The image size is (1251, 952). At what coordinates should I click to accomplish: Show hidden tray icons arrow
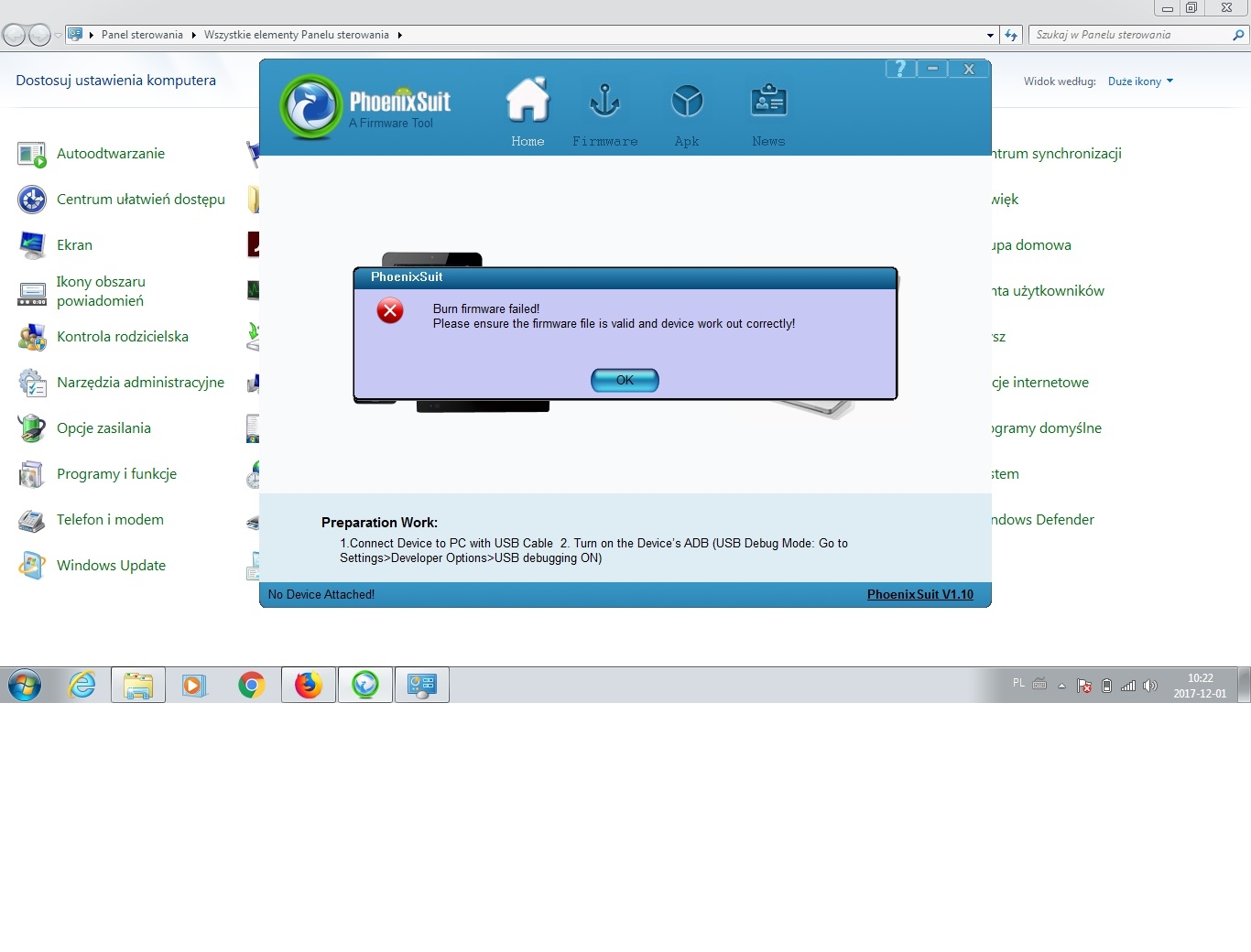(1061, 686)
